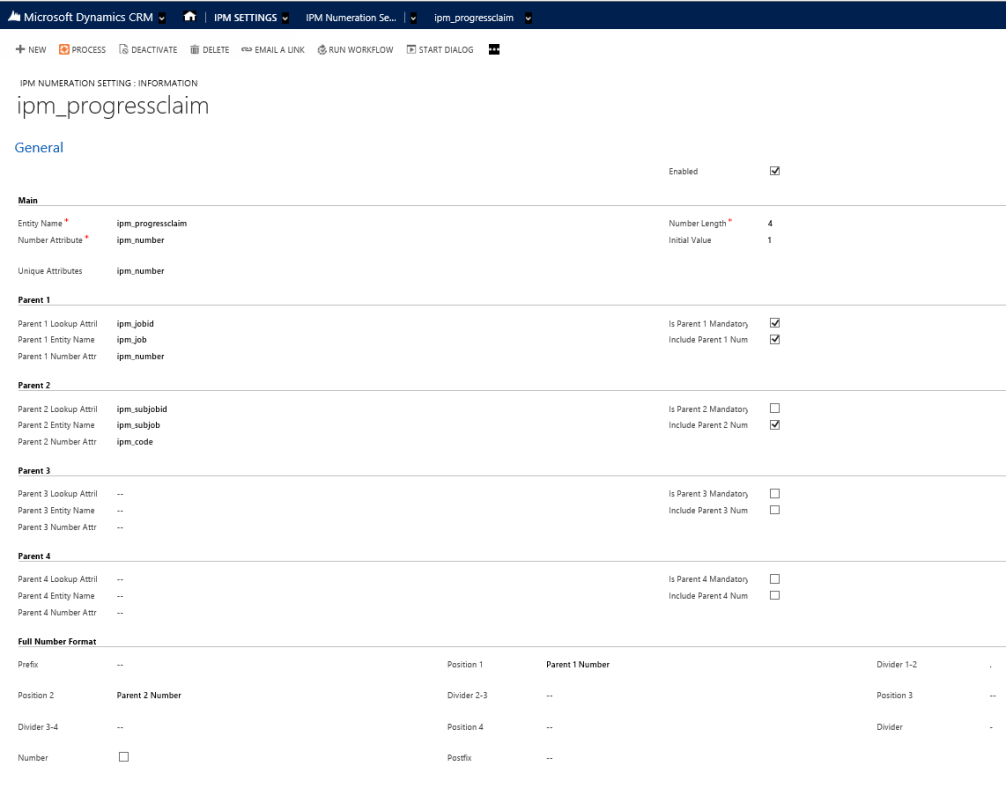
Task: Check the Number checkbox in Full Number Format
Action: click(124, 757)
